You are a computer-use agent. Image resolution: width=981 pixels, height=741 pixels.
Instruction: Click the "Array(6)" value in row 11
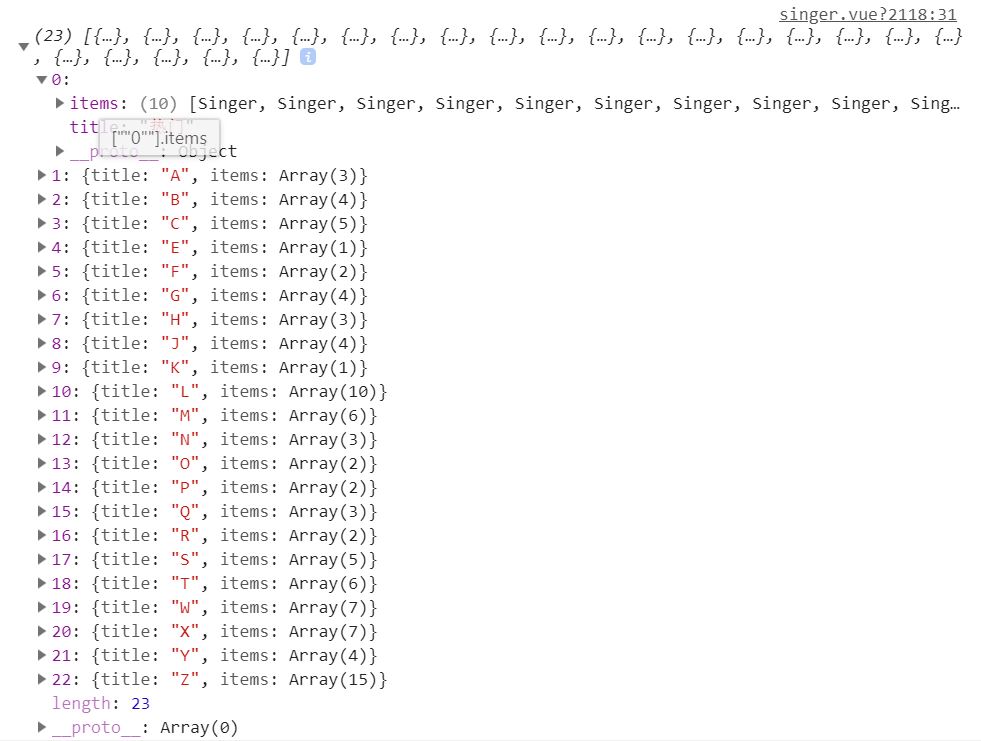point(328,416)
